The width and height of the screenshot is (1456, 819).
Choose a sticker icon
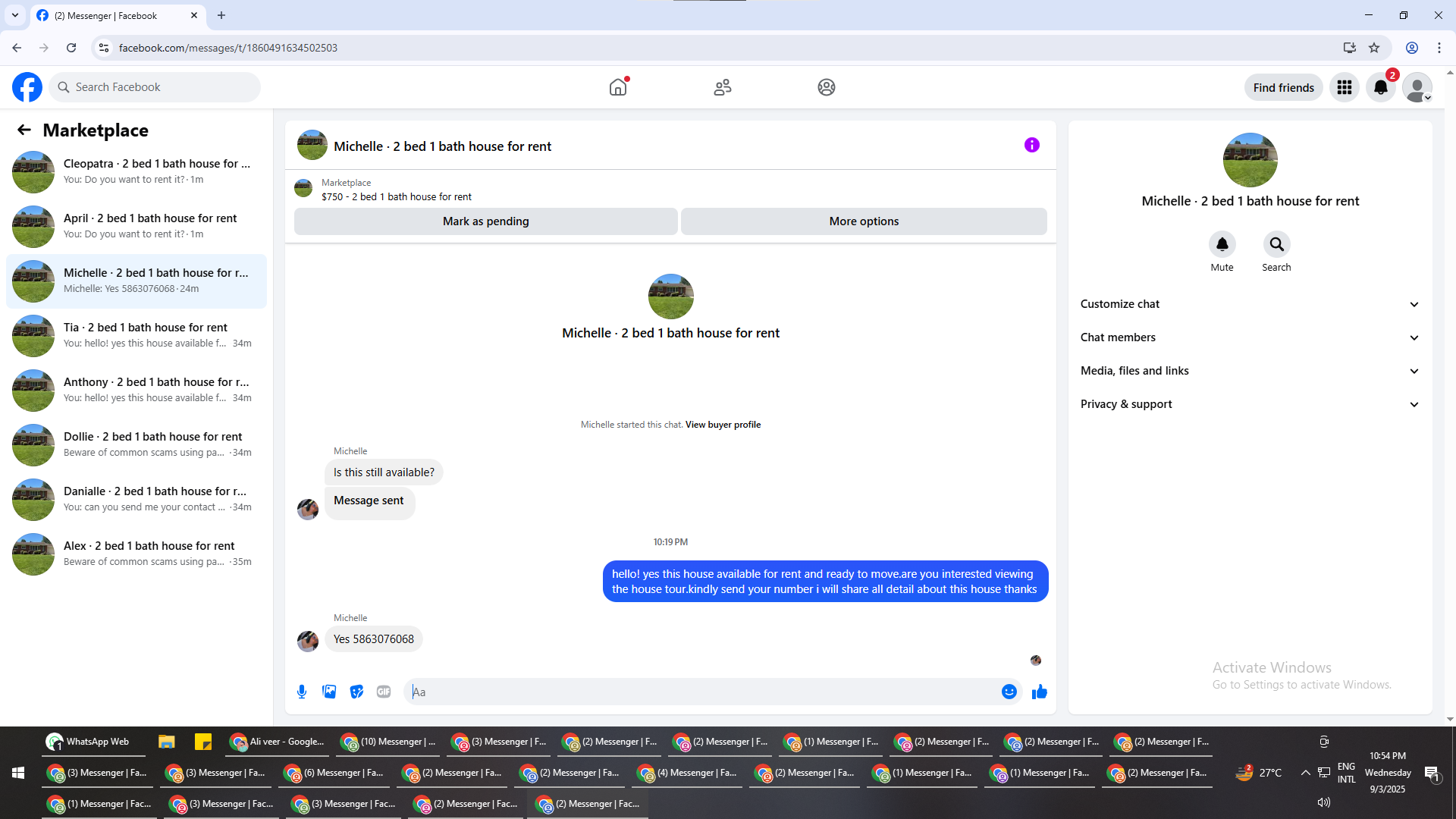(356, 692)
